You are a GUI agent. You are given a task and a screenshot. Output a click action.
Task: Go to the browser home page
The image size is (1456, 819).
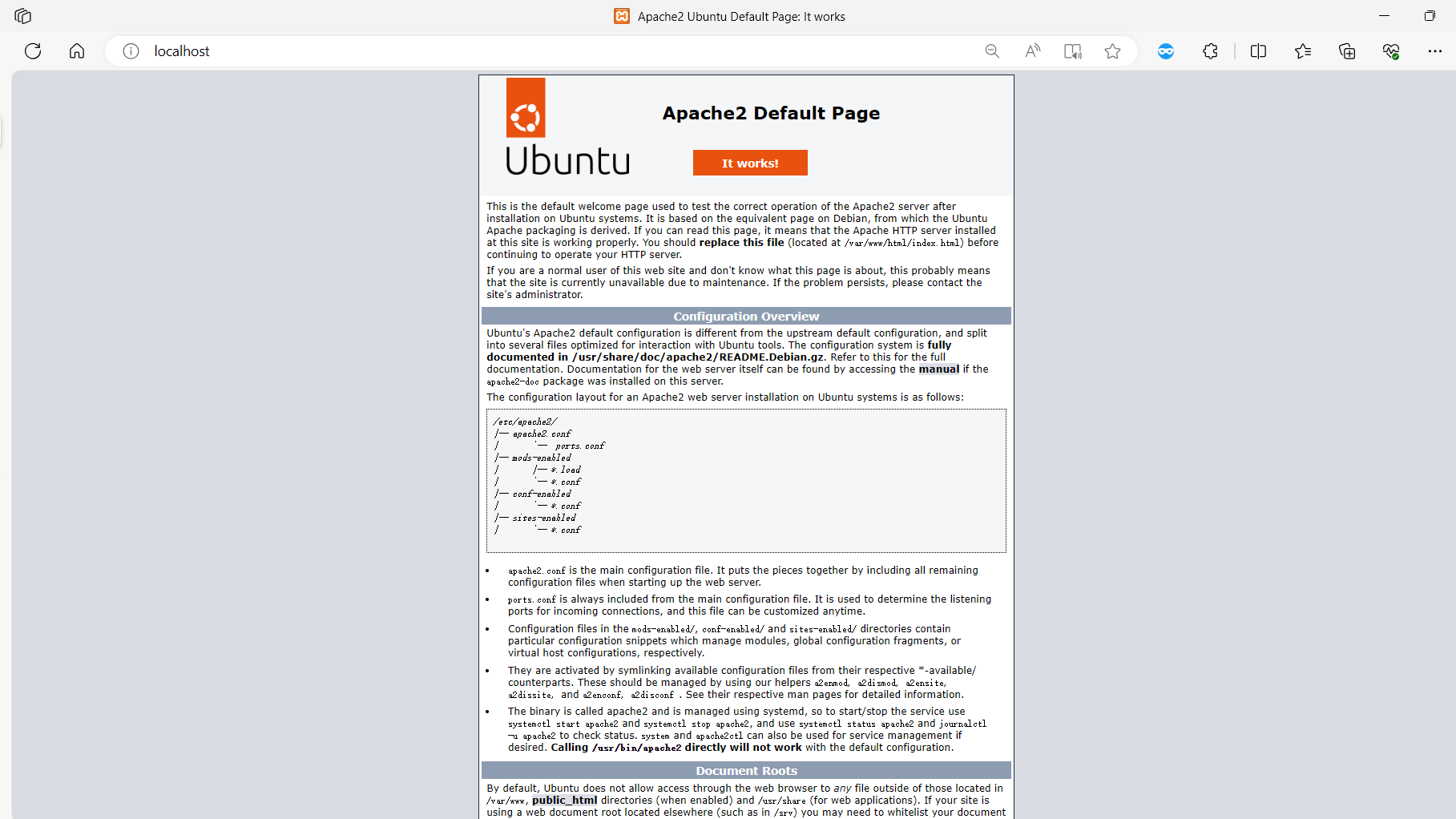click(x=77, y=51)
